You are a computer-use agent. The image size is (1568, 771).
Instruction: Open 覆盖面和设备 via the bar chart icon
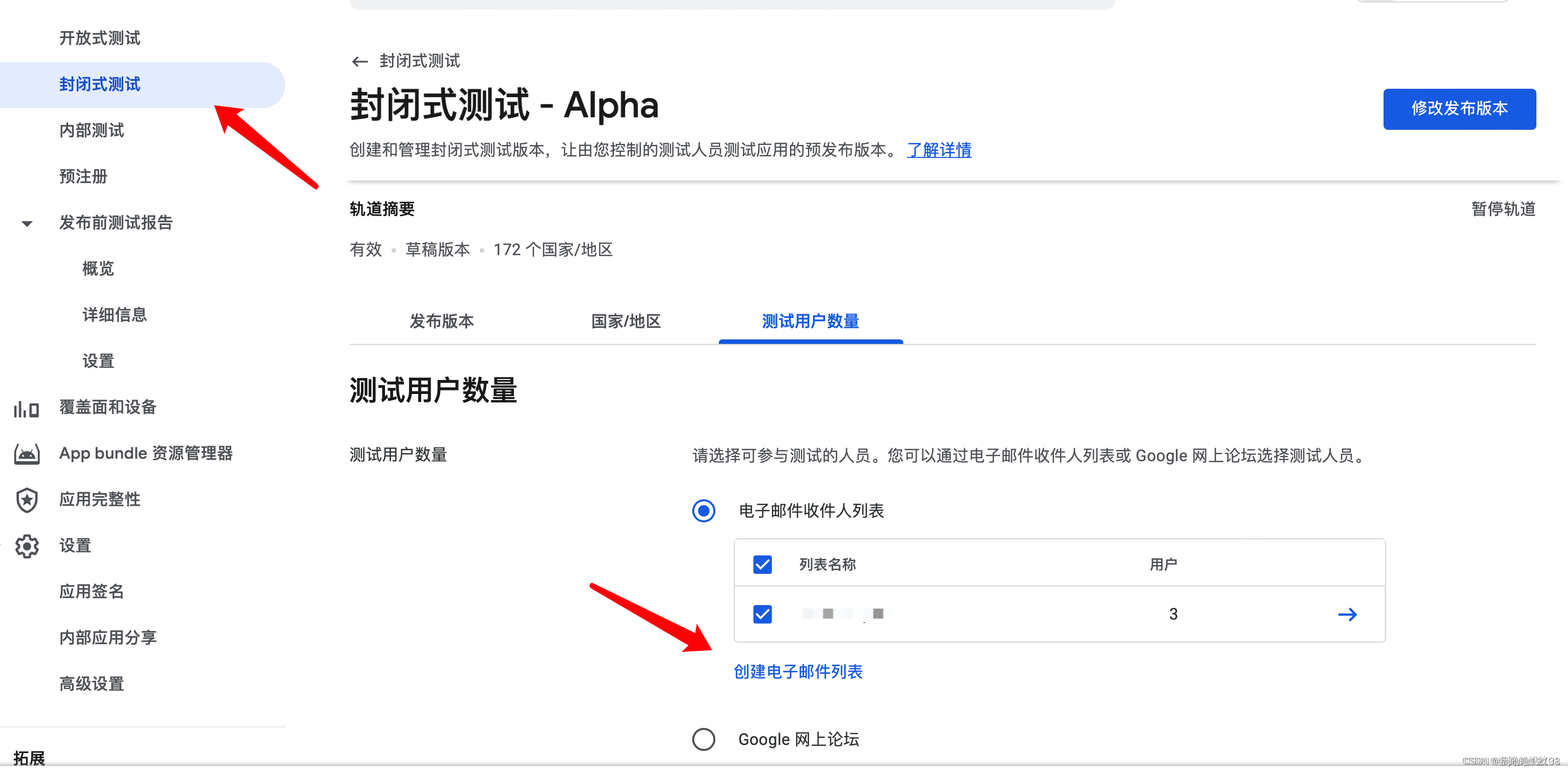tap(26, 409)
